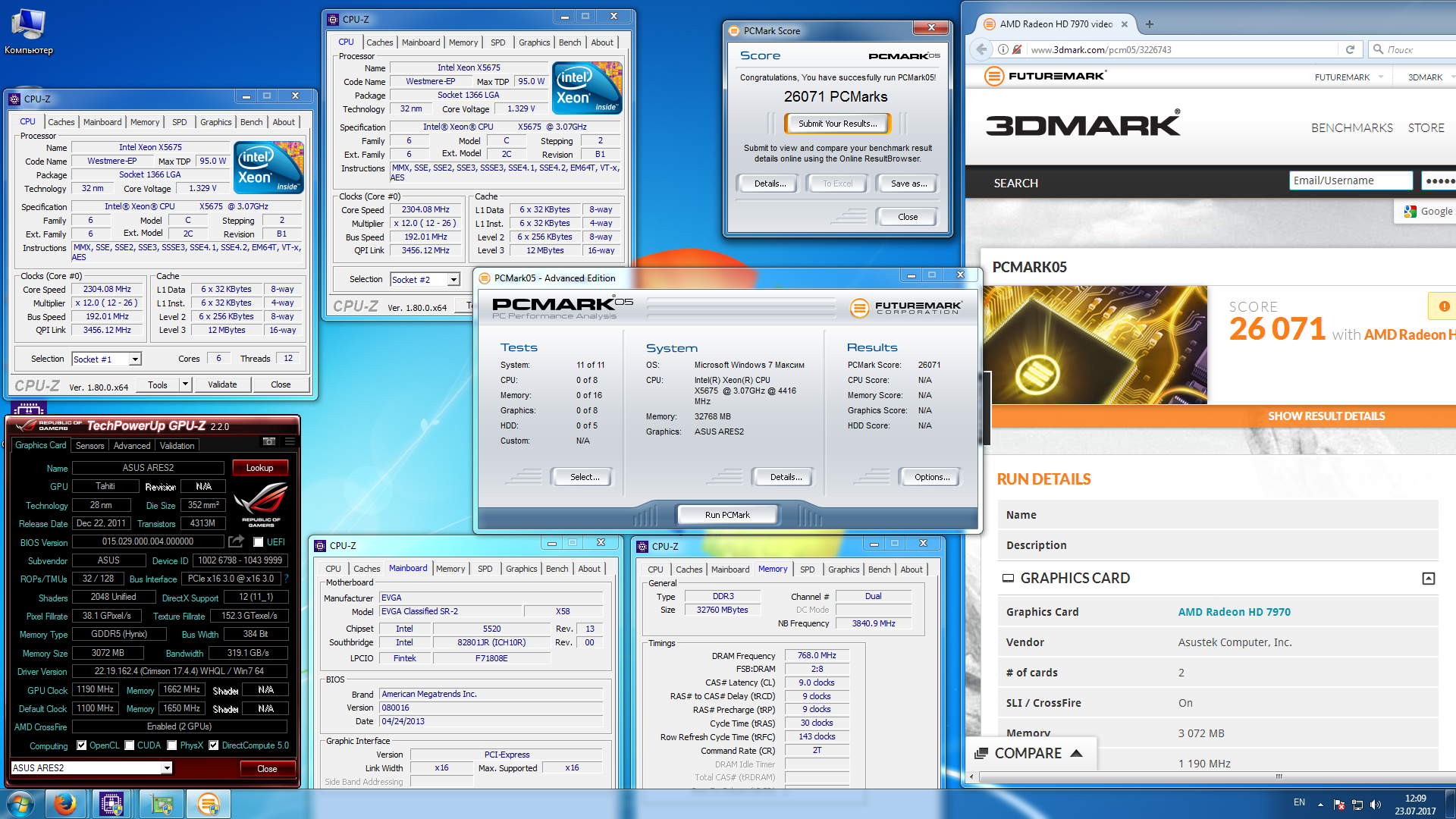Click the Action Center flag tray icon
This screenshot has height=819, width=1456.
pyautogui.click(x=1339, y=805)
